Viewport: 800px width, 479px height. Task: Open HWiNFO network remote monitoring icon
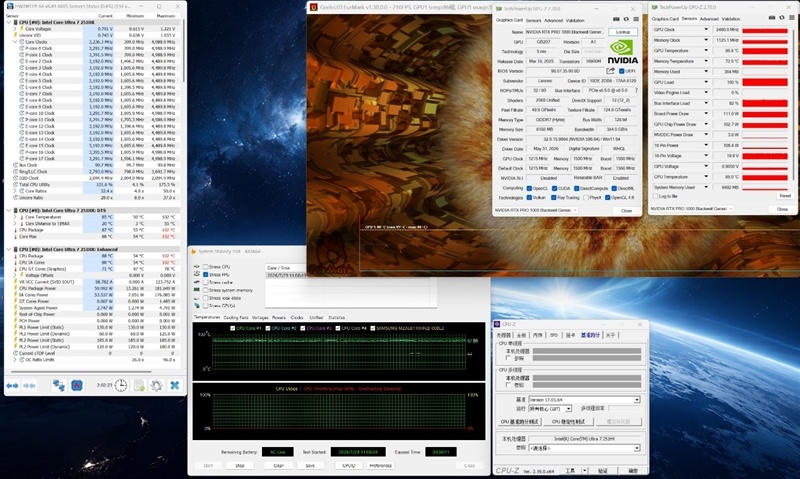[59, 386]
